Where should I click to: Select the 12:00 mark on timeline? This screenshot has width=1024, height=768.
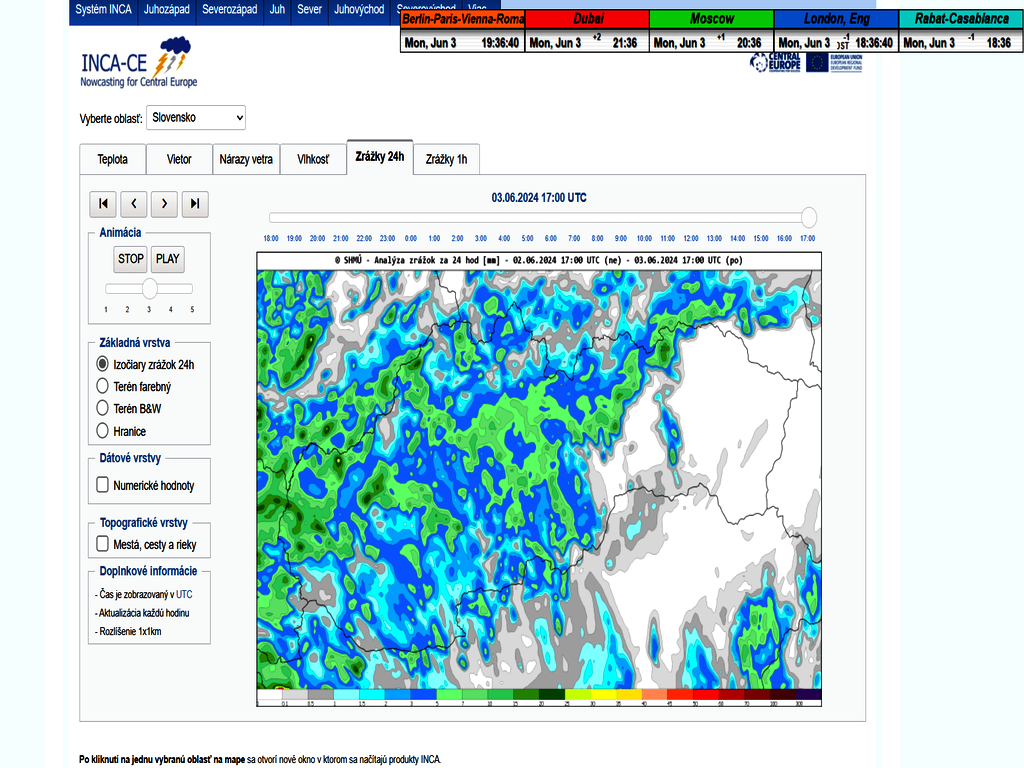[x=691, y=239]
